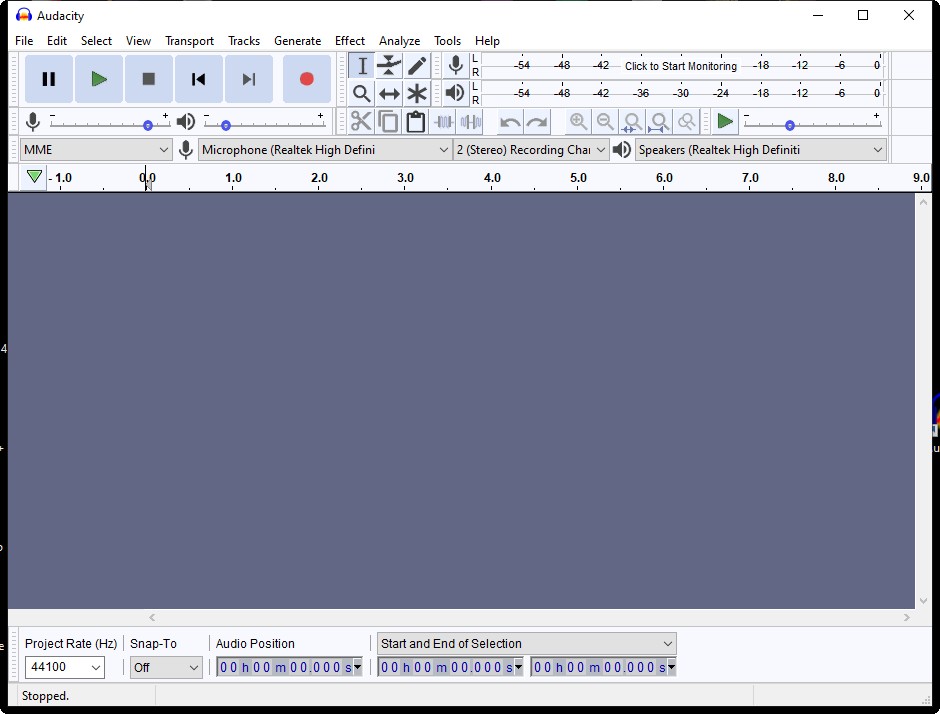The image size is (940, 714).
Task: Toggle the Pause button
Action: point(48,79)
